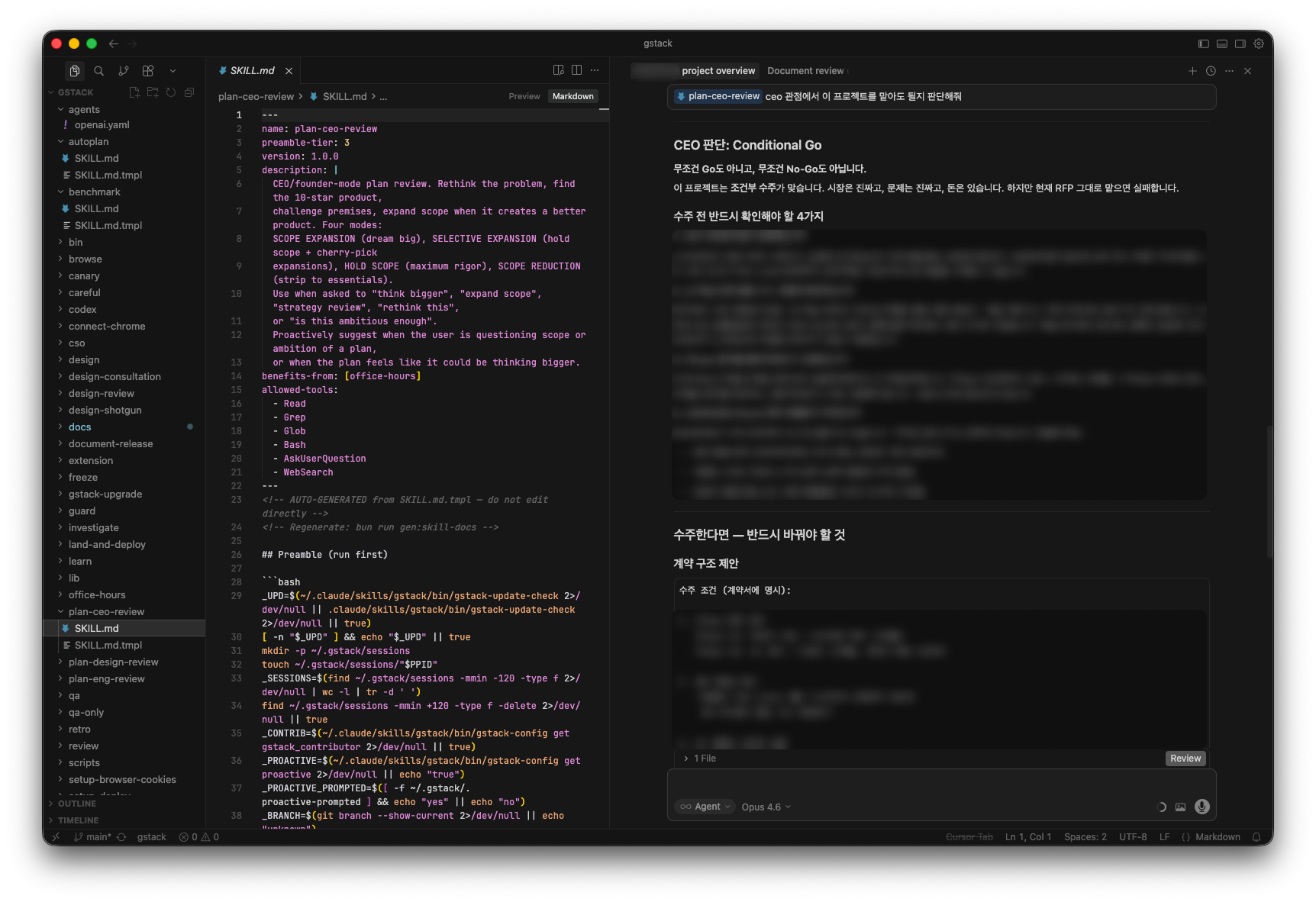Viewport: 1316px width, 902px height.
Task: Toggle primary sidebar visibility
Action: [1204, 43]
